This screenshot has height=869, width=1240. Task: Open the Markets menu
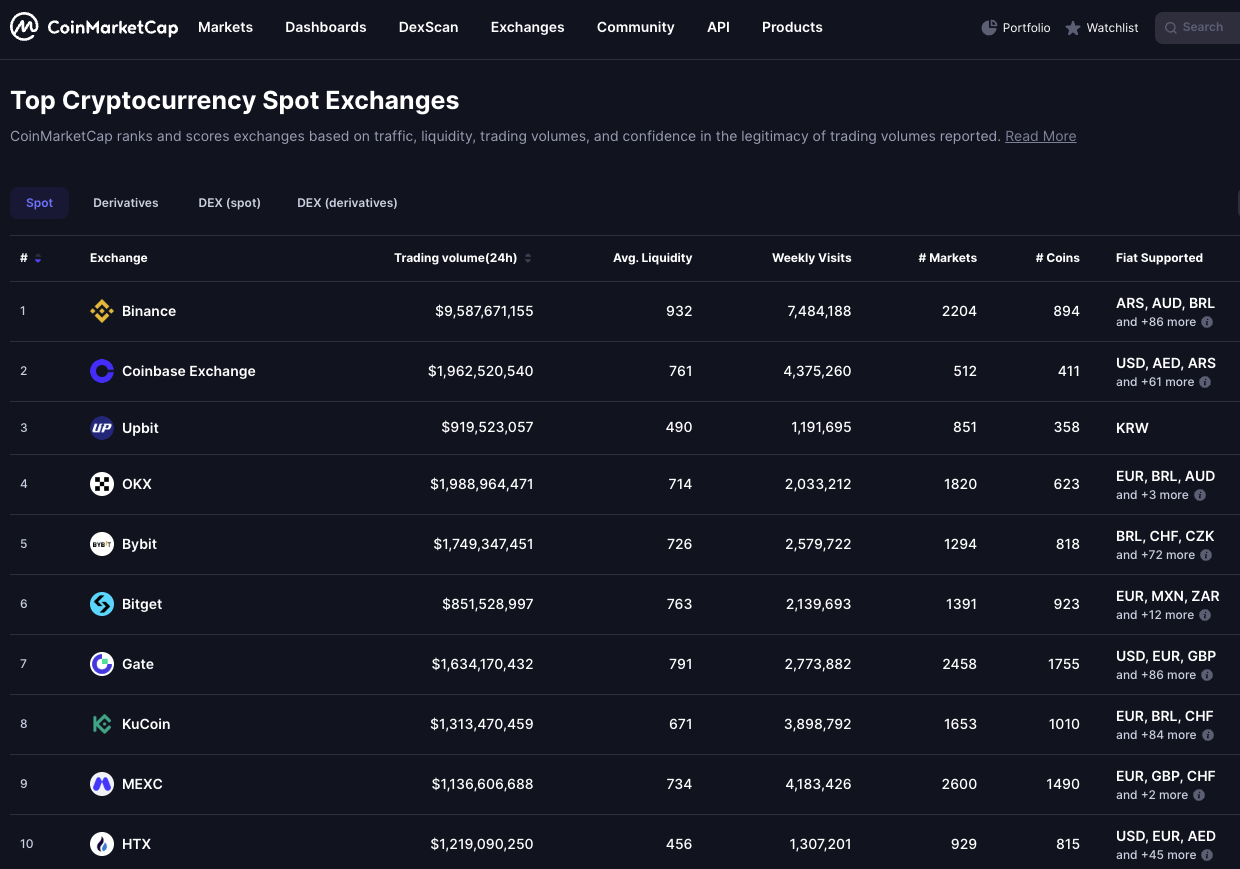[225, 27]
